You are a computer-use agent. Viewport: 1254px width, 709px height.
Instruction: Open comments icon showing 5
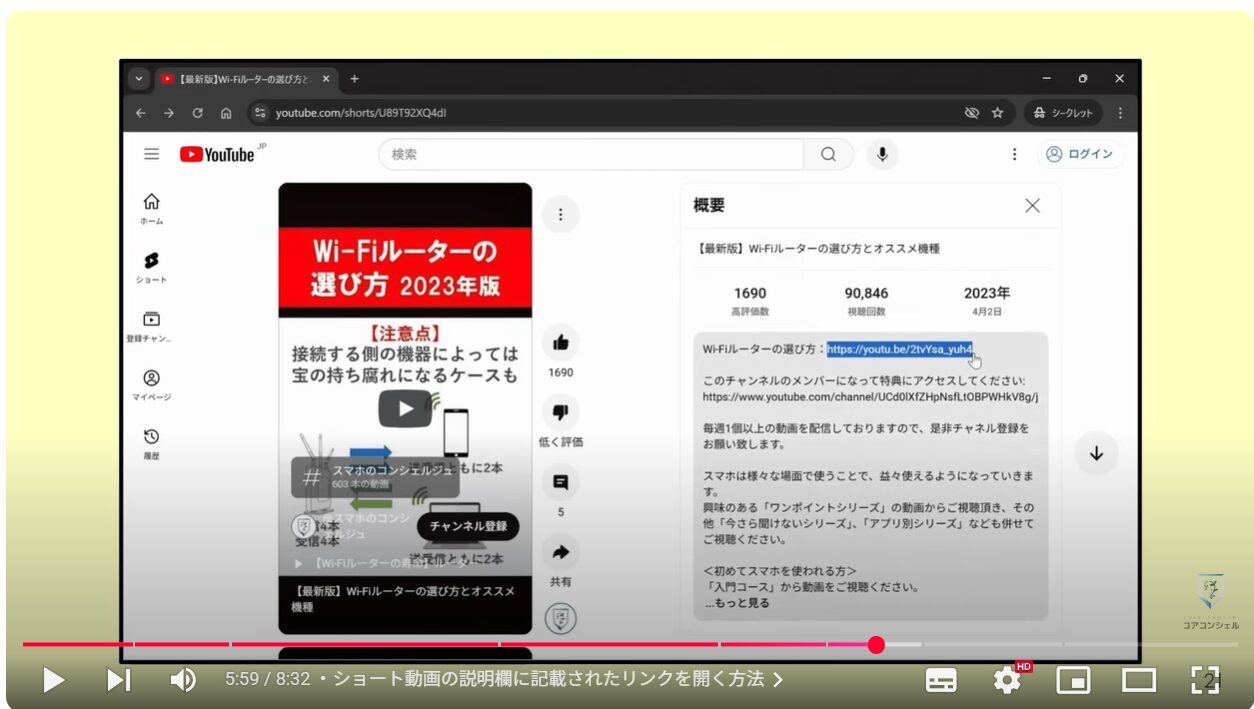[x=560, y=482]
